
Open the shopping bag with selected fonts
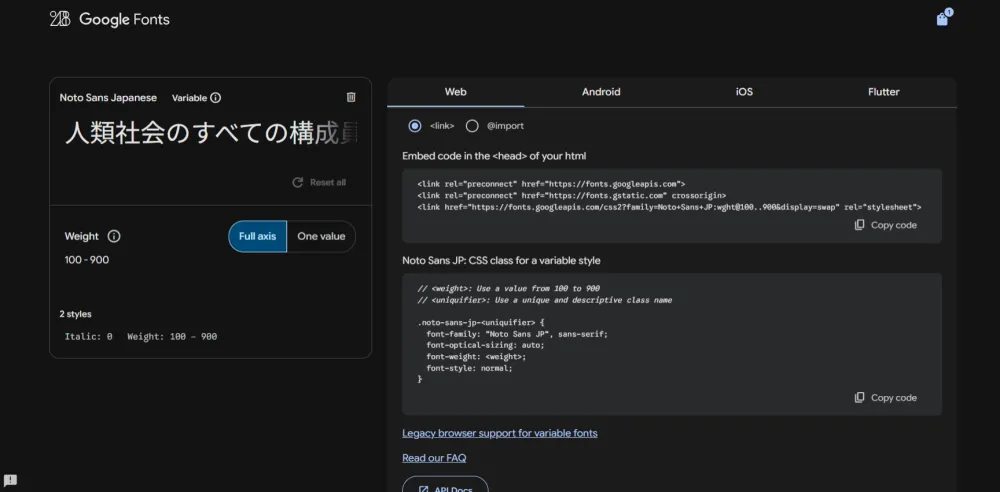coord(942,19)
